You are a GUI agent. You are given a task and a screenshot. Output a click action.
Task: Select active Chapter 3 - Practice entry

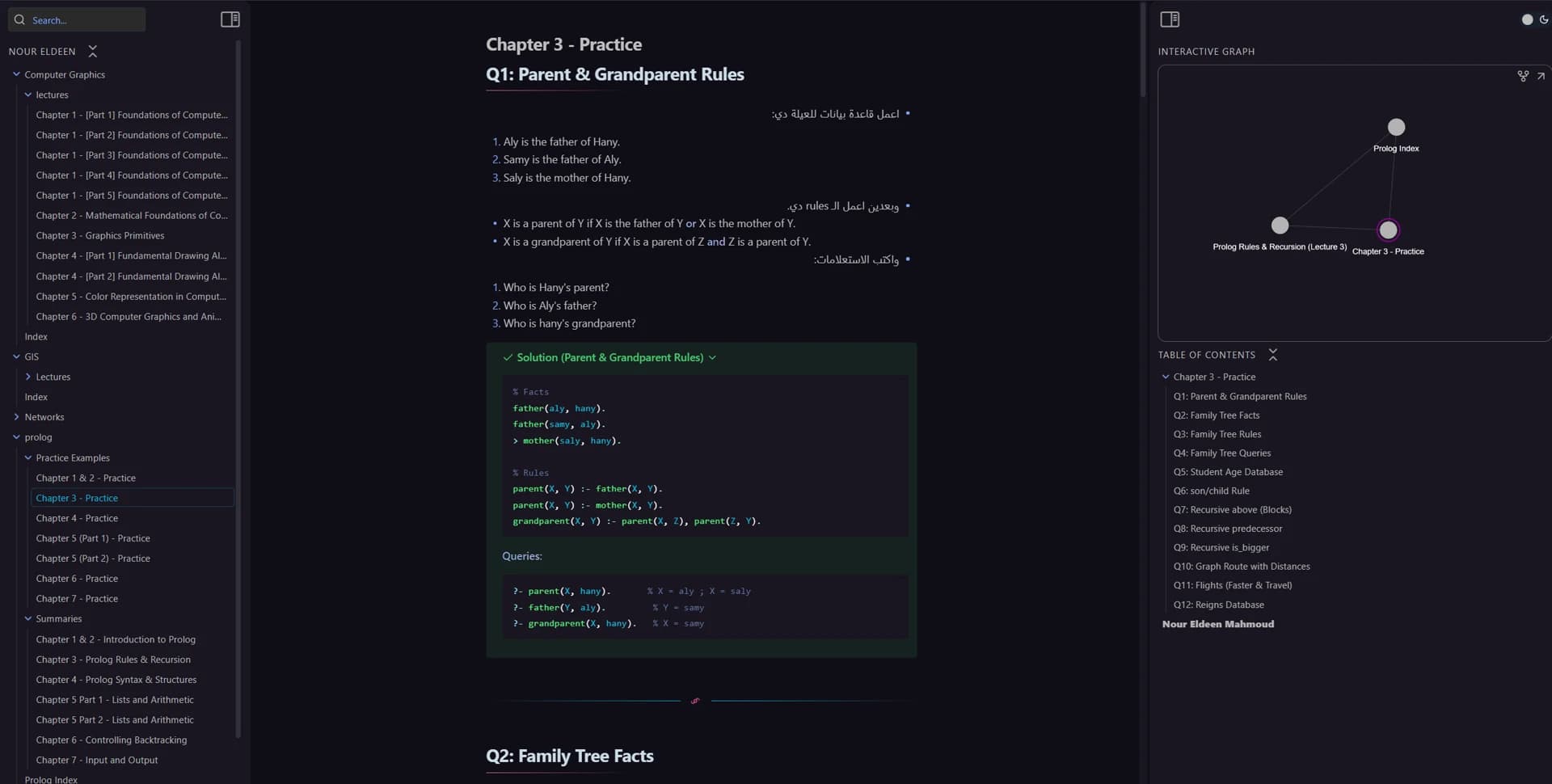click(132, 499)
